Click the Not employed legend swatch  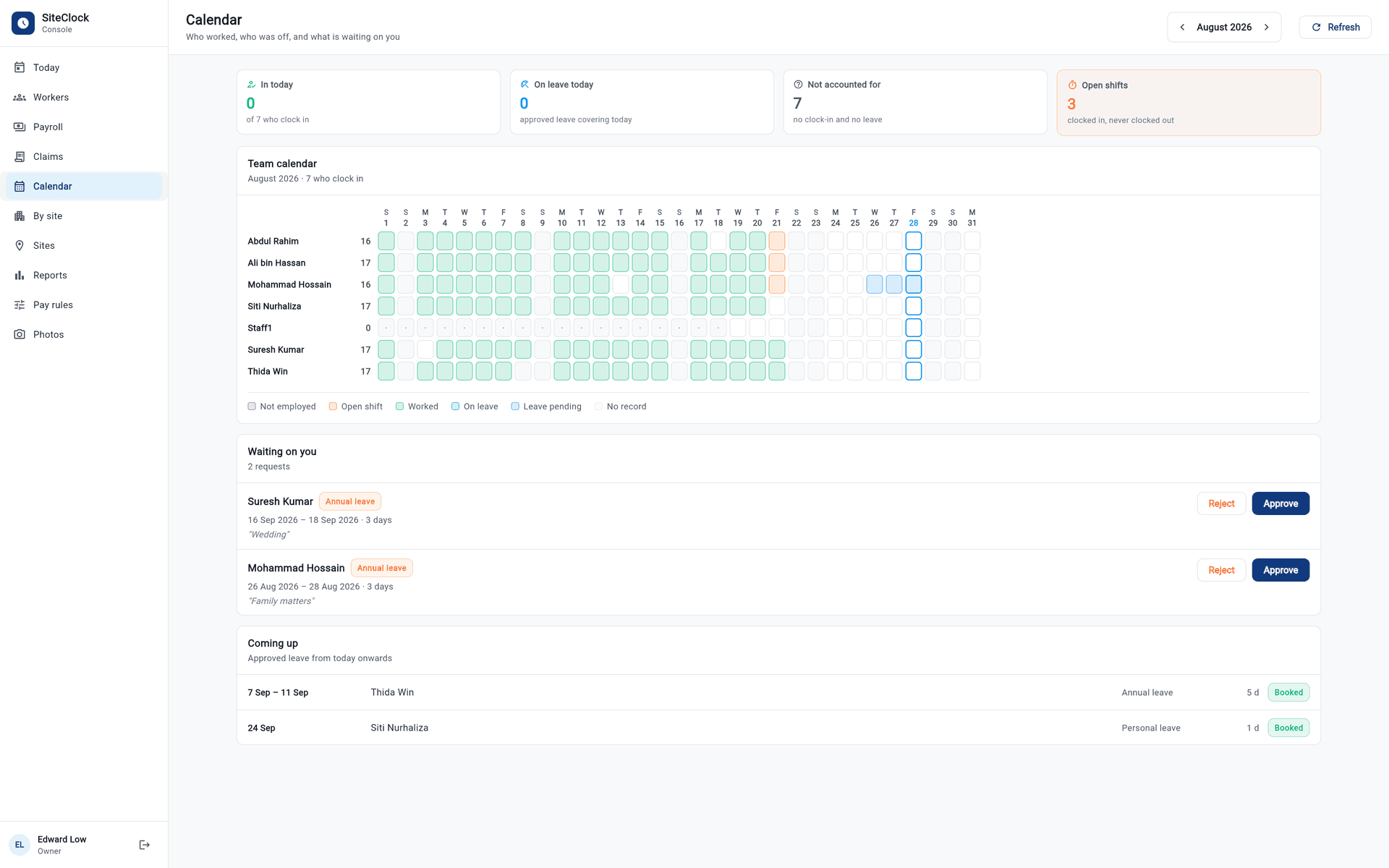tap(252, 407)
